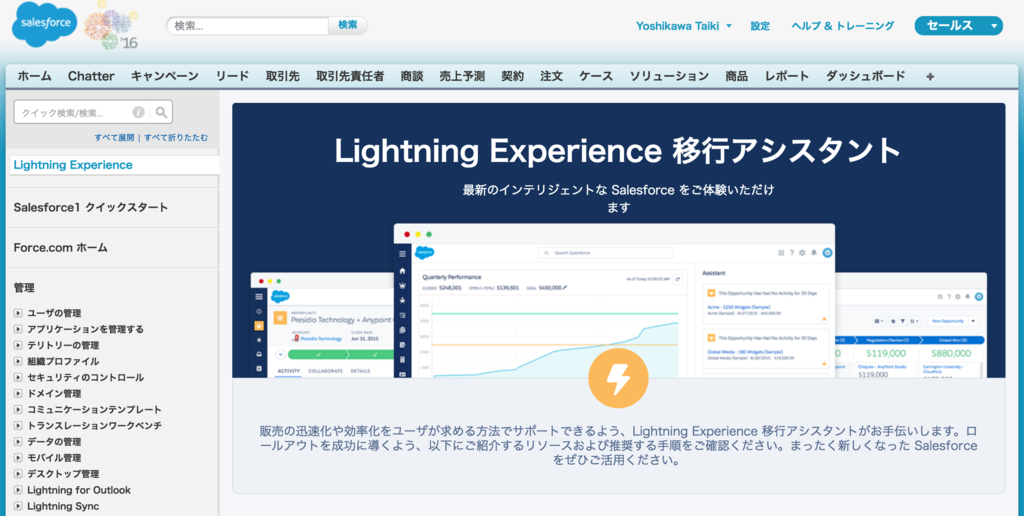
Task: Open the 契約 tab
Action: coord(513,76)
